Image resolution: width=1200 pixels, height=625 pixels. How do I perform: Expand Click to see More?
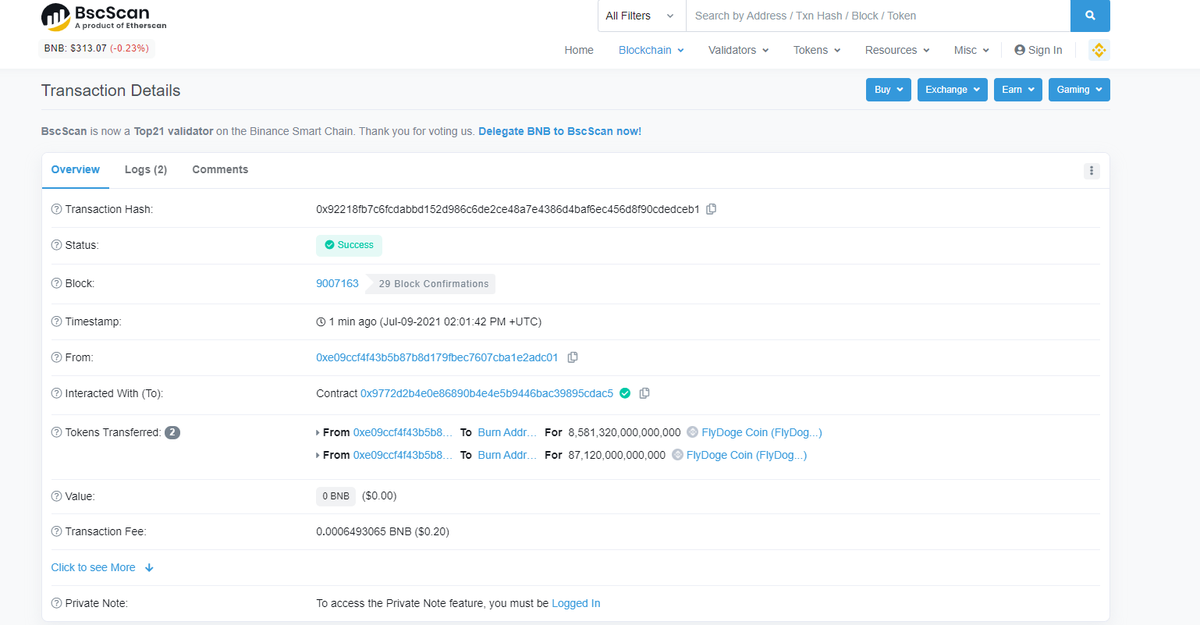click(102, 568)
